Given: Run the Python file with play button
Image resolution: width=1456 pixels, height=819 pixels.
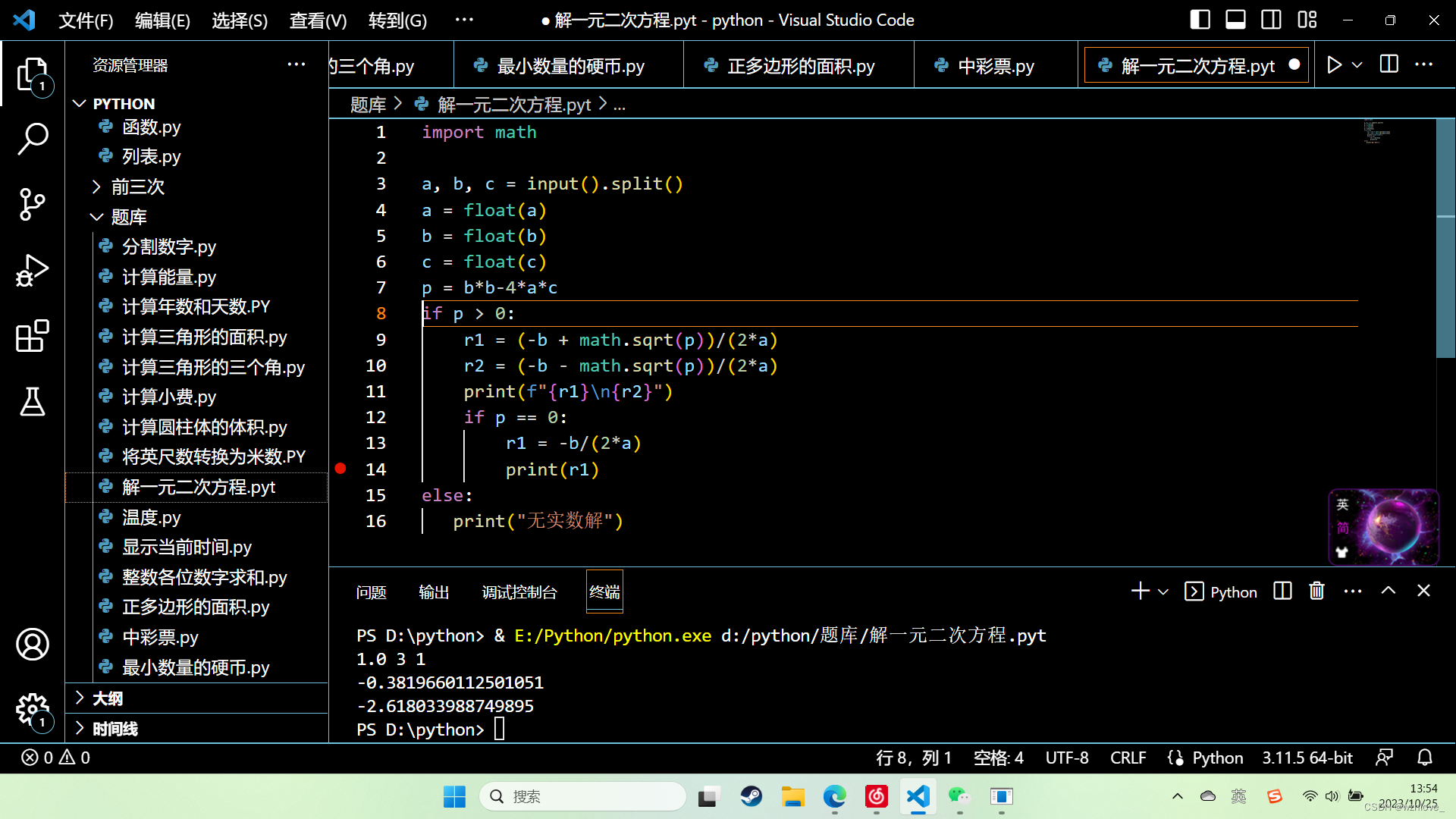Looking at the screenshot, I should 1334,65.
